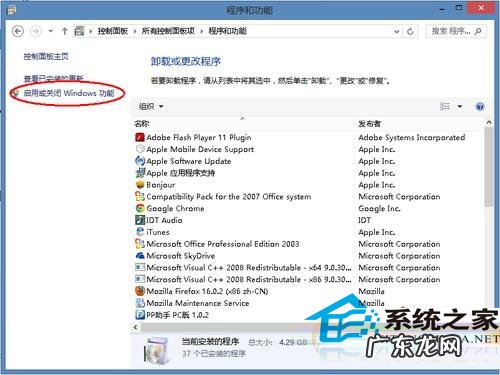The height and width of the screenshot is (375, 500).
Task: Click the PP助手 PC版 icon
Action: tap(140, 315)
